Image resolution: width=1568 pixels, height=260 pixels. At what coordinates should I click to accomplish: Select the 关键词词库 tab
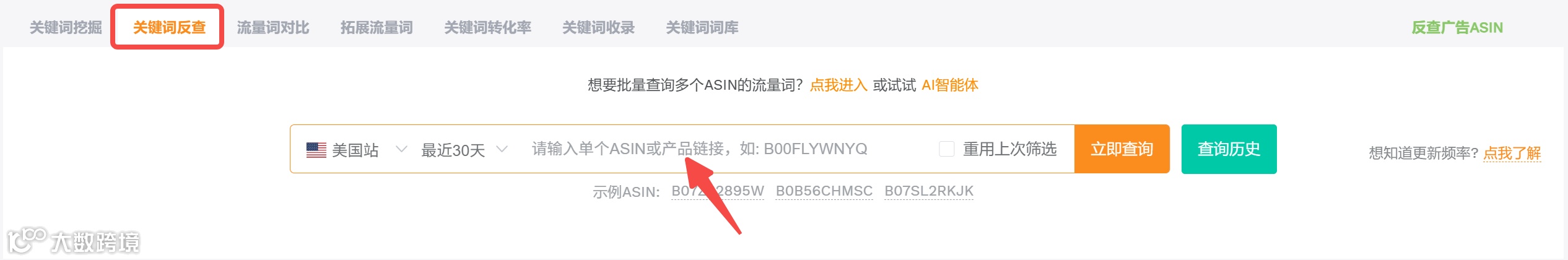[702, 27]
